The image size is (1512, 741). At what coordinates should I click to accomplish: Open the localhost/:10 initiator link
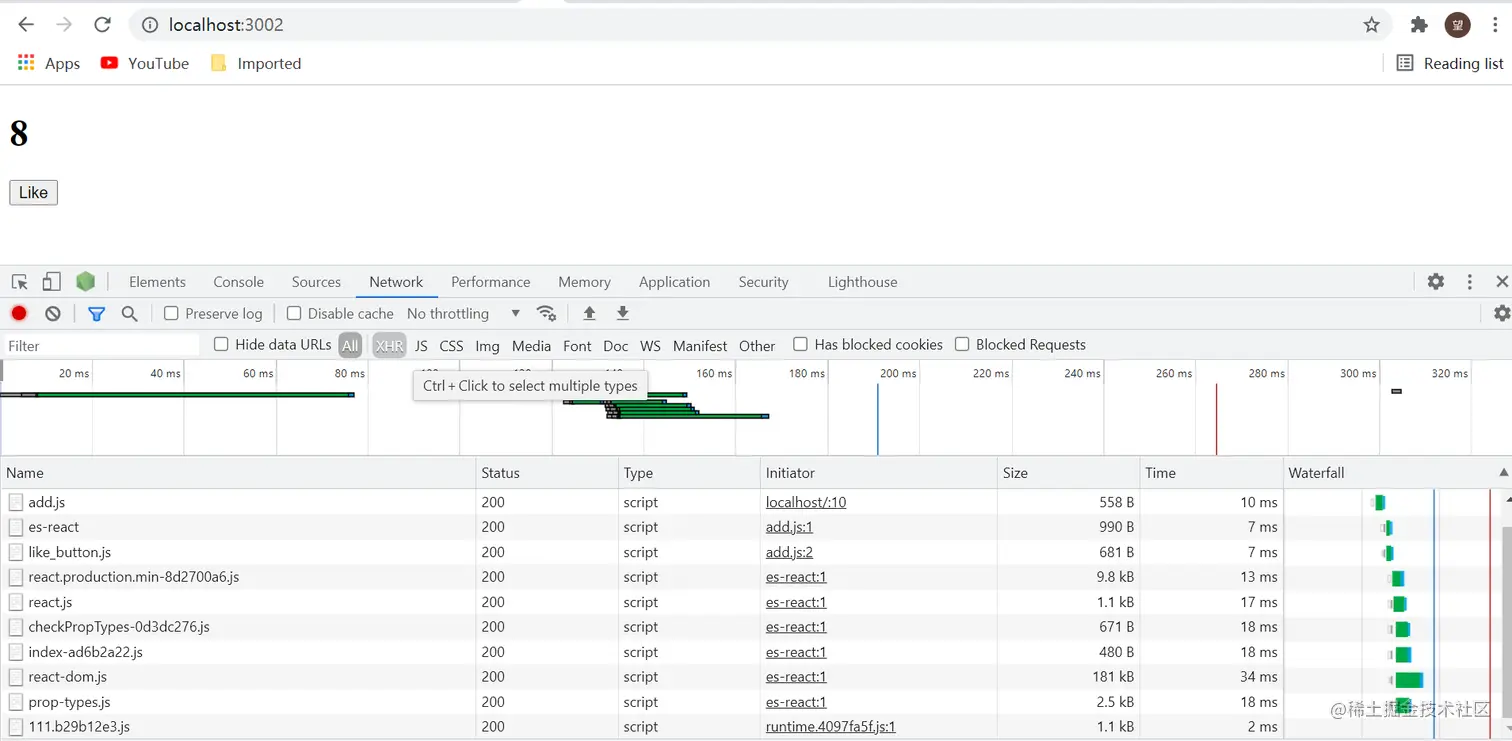coord(806,502)
